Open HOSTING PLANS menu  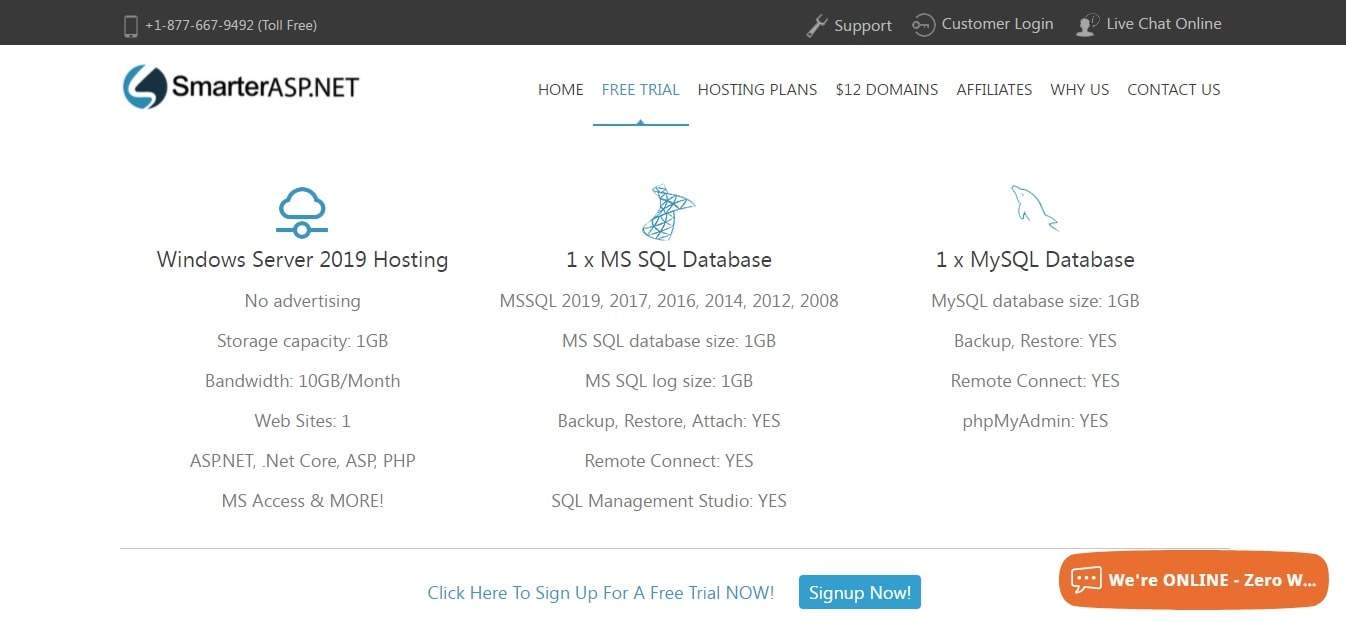[757, 89]
